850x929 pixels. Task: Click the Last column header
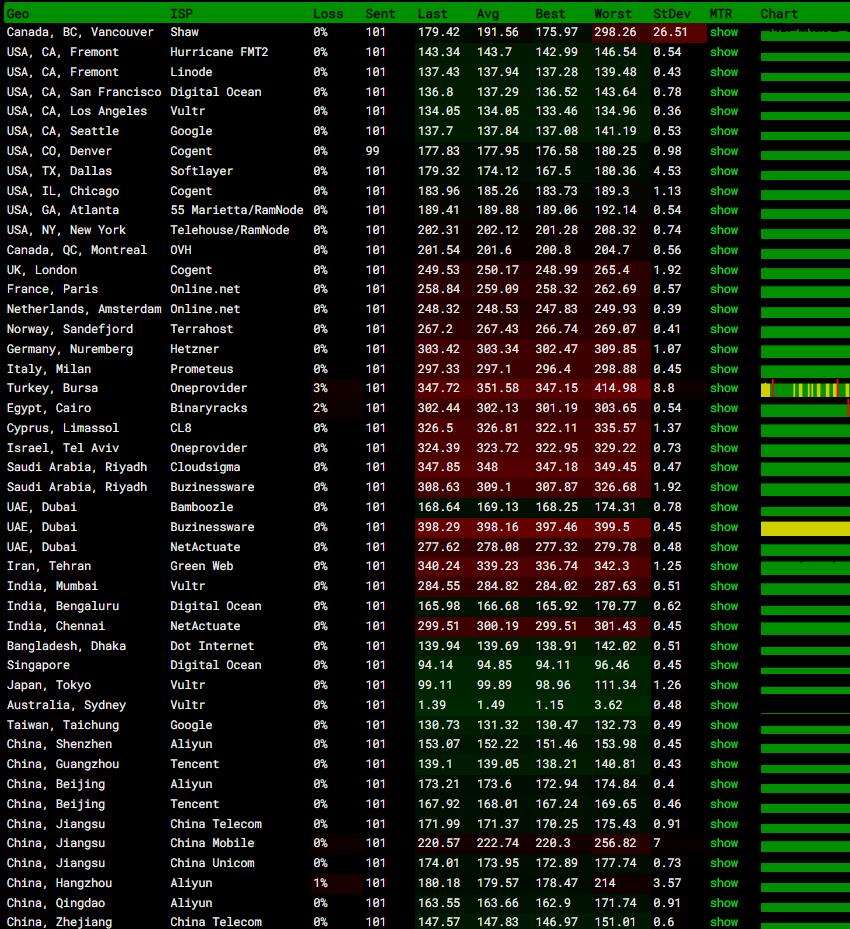click(x=432, y=14)
